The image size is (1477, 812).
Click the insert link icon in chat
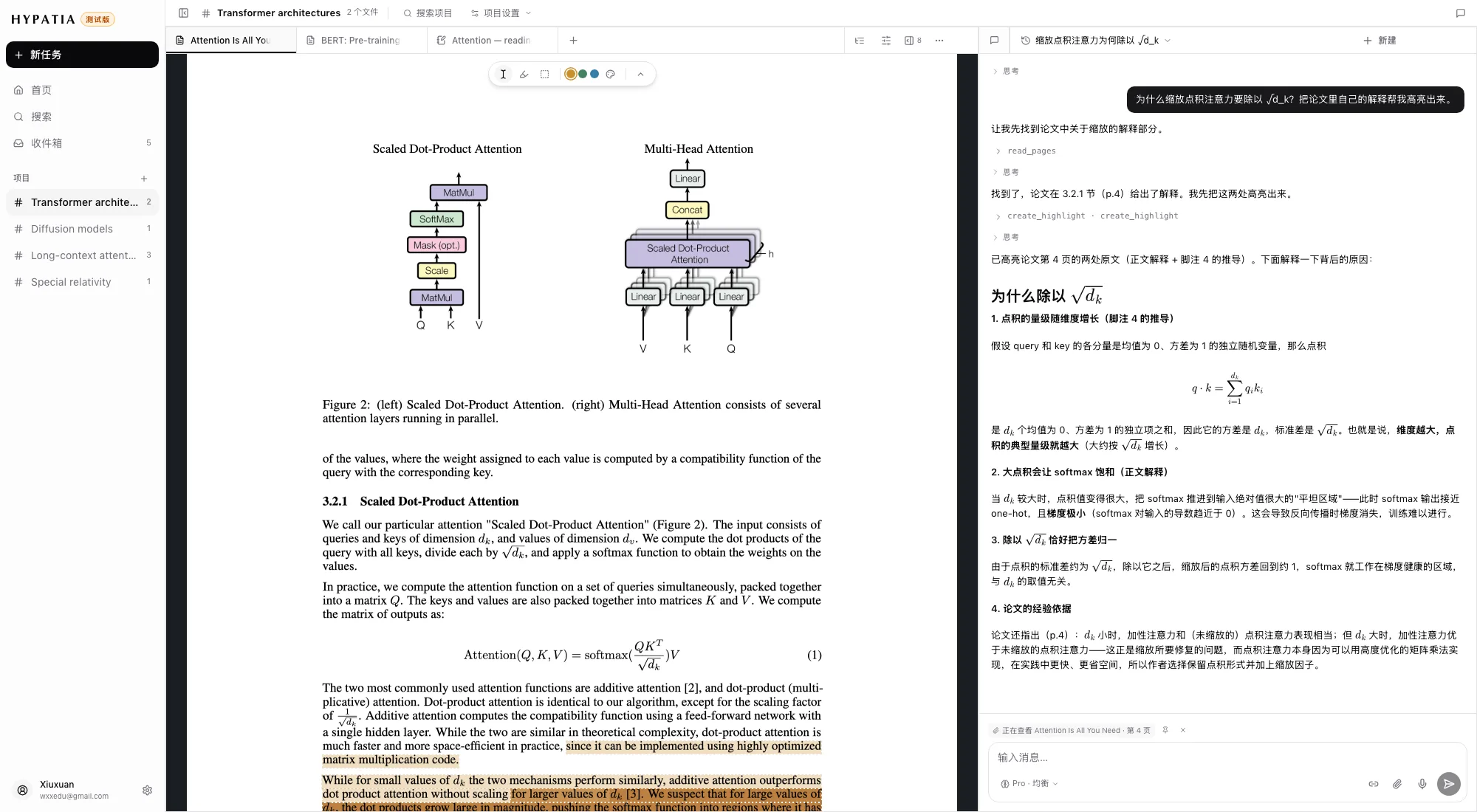[x=1373, y=784]
